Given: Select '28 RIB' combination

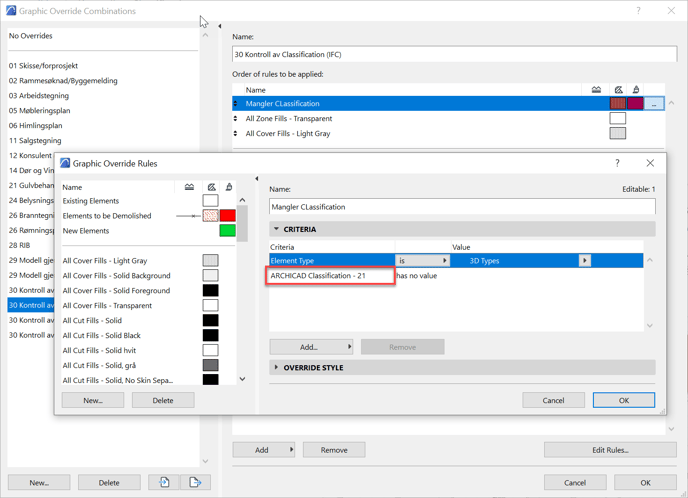Looking at the screenshot, I should (x=31, y=245).
